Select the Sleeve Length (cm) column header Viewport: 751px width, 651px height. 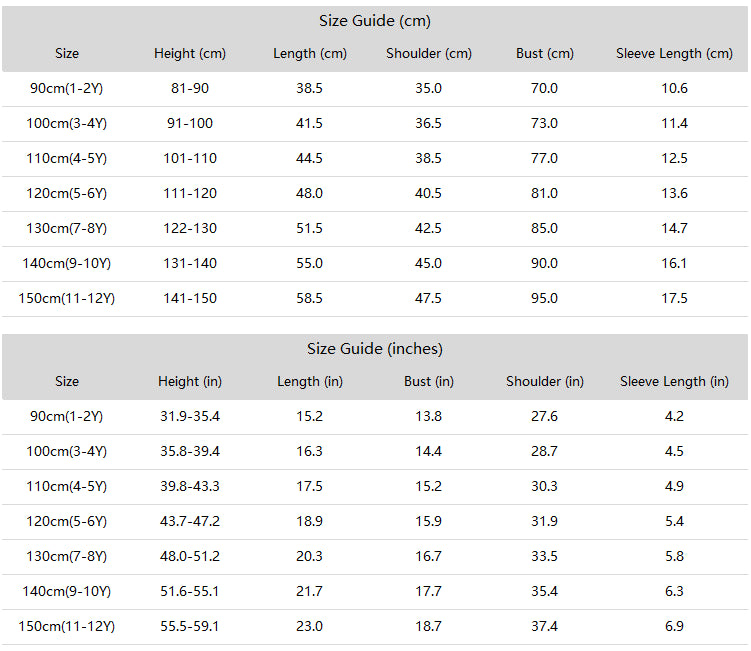pyautogui.click(x=674, y=54)
